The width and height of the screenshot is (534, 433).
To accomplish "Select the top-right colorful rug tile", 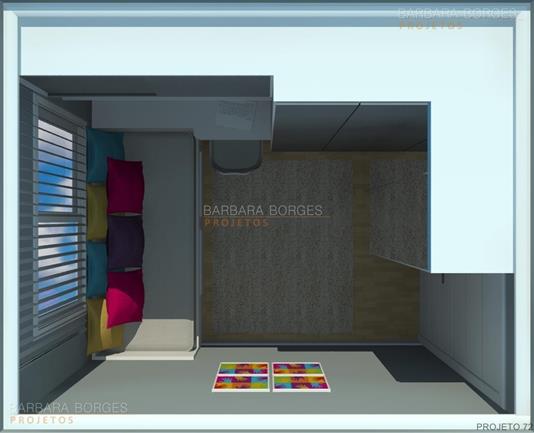I will 297,368.
